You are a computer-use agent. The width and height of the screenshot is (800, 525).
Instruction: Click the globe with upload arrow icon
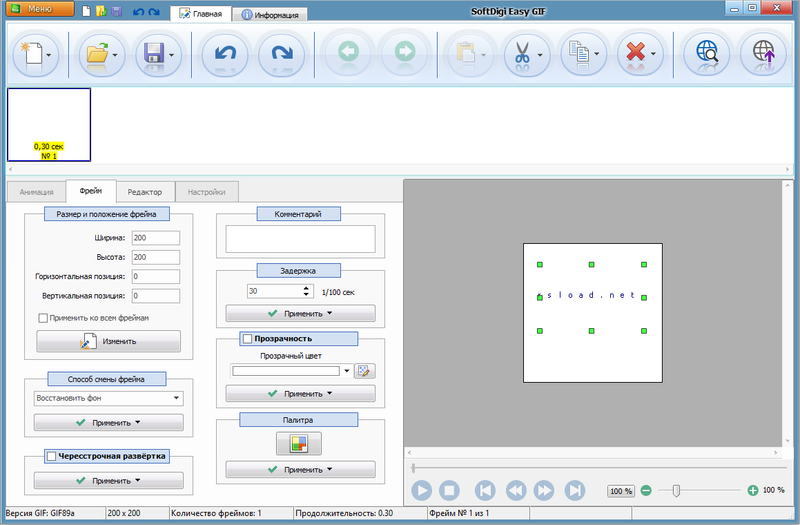763,53
